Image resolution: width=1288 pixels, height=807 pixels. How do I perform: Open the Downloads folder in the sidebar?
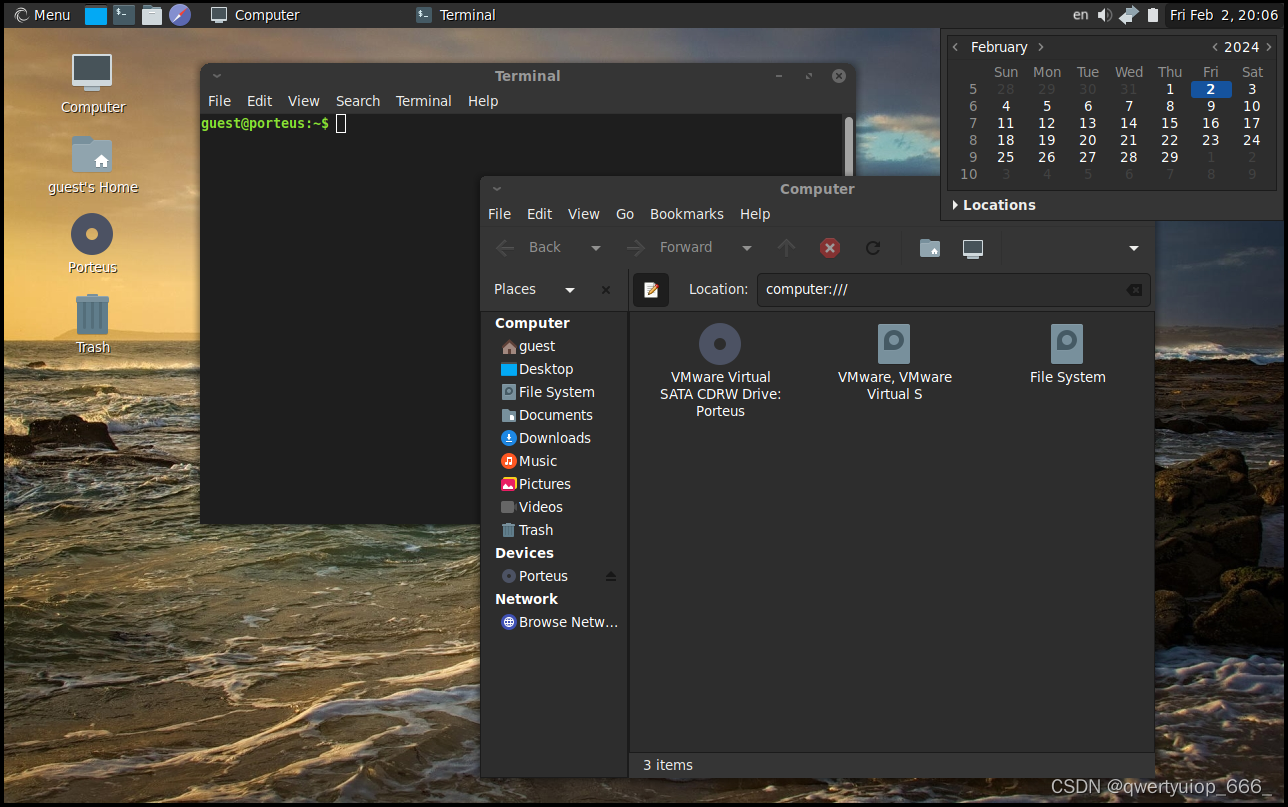coord(555,438)
